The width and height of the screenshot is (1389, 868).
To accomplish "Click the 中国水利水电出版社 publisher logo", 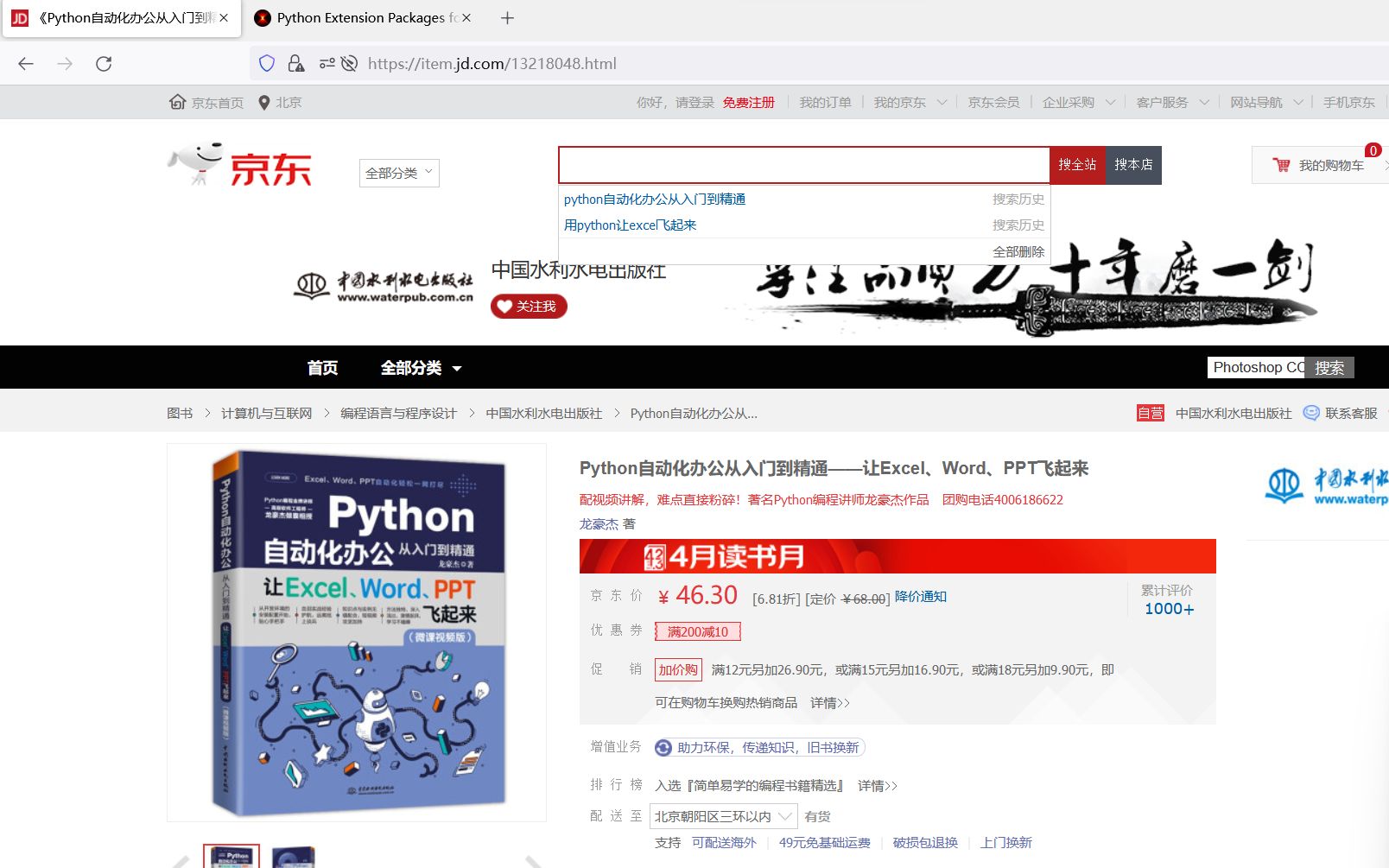I will point(384,287).
